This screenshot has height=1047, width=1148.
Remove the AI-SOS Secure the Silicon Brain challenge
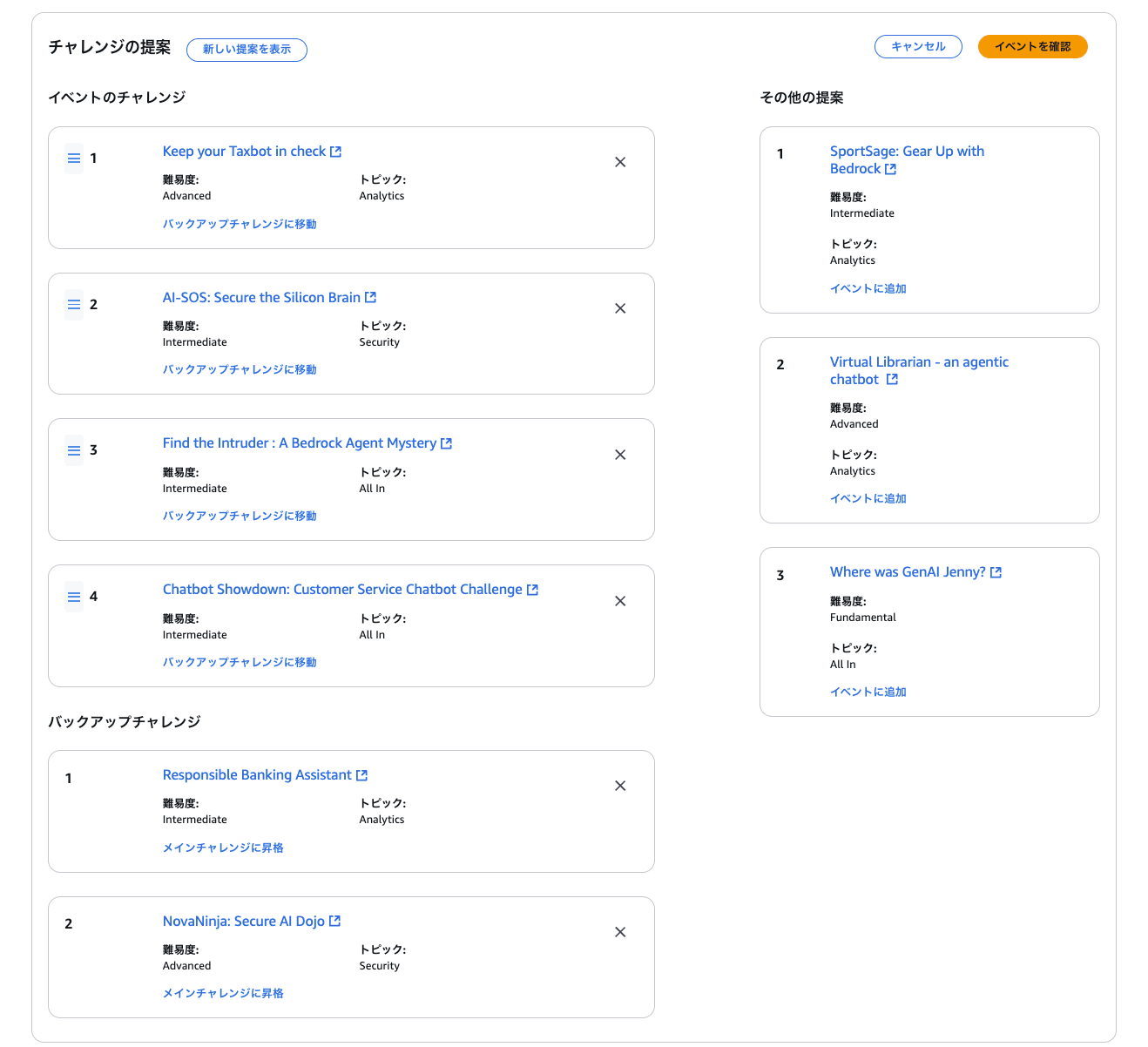pyautogui.click(x=620, y=308)
